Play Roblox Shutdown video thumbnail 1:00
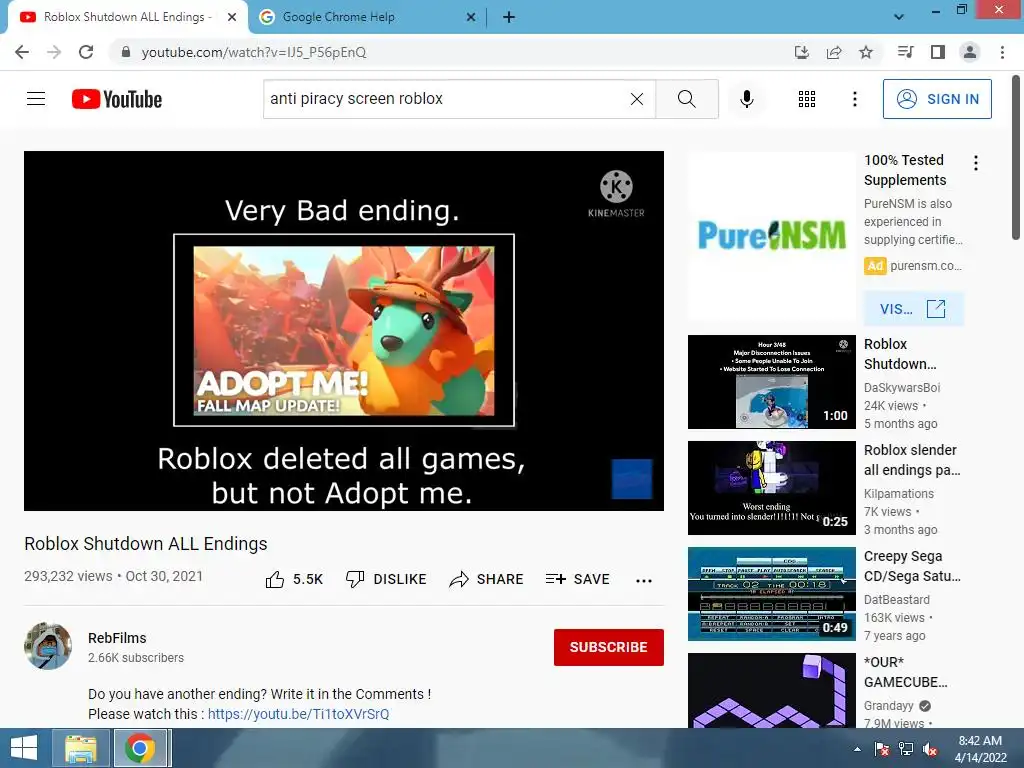 tap(771, 382)
